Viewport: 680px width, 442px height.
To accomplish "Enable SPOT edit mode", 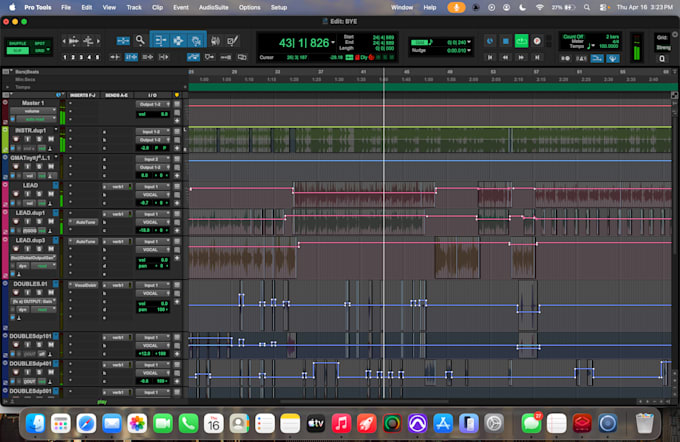I will coord(39,43).
